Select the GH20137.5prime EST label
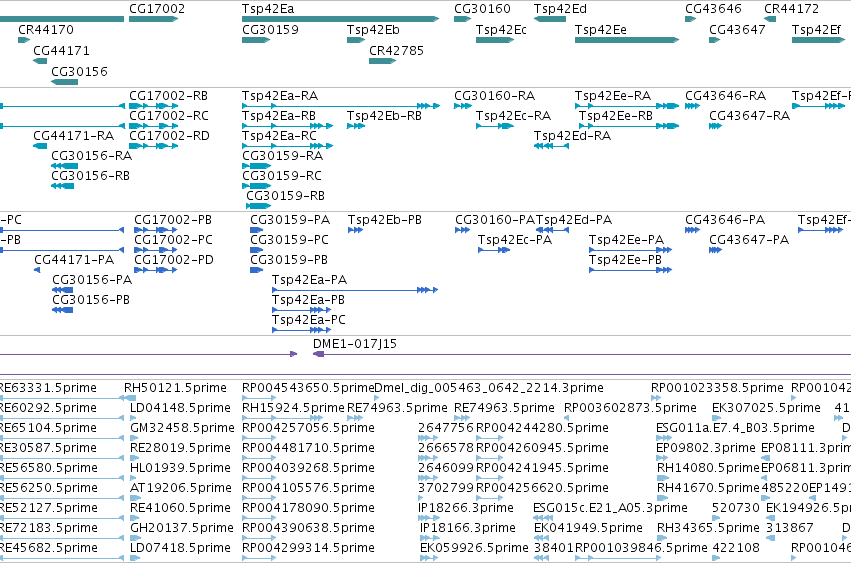Screen dimensions: 851x563 [x=182, y=528]
